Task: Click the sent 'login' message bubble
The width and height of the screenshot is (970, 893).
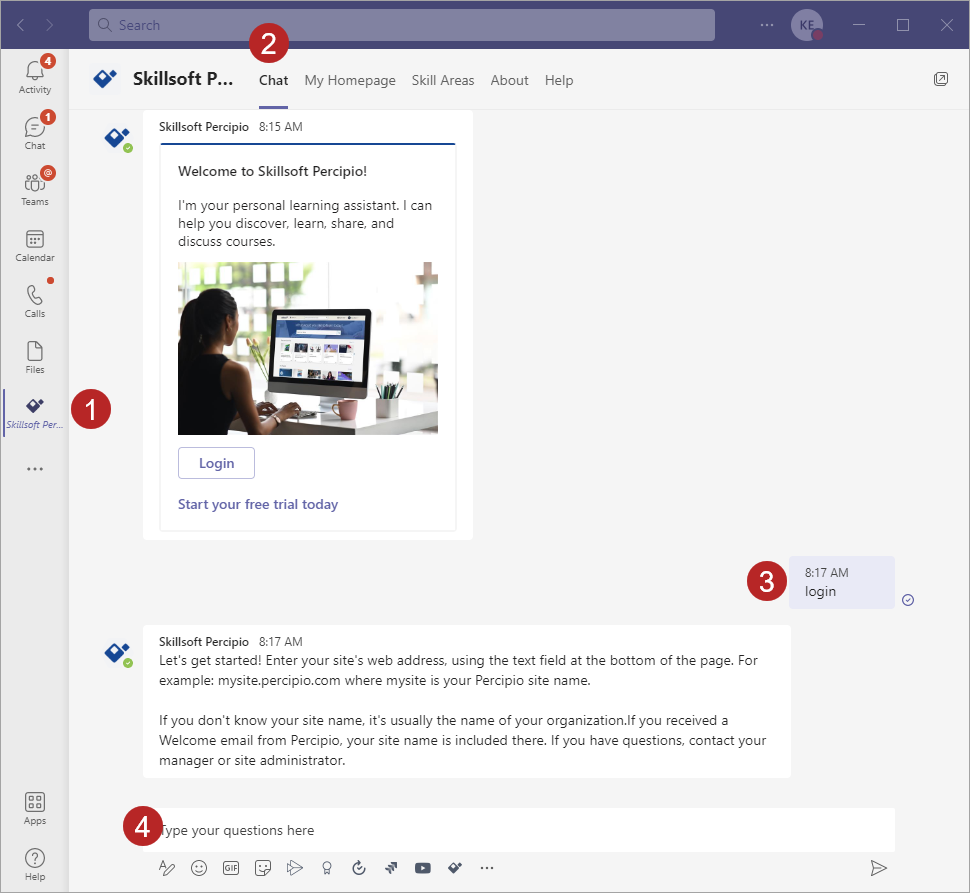Action: point(841,582)
